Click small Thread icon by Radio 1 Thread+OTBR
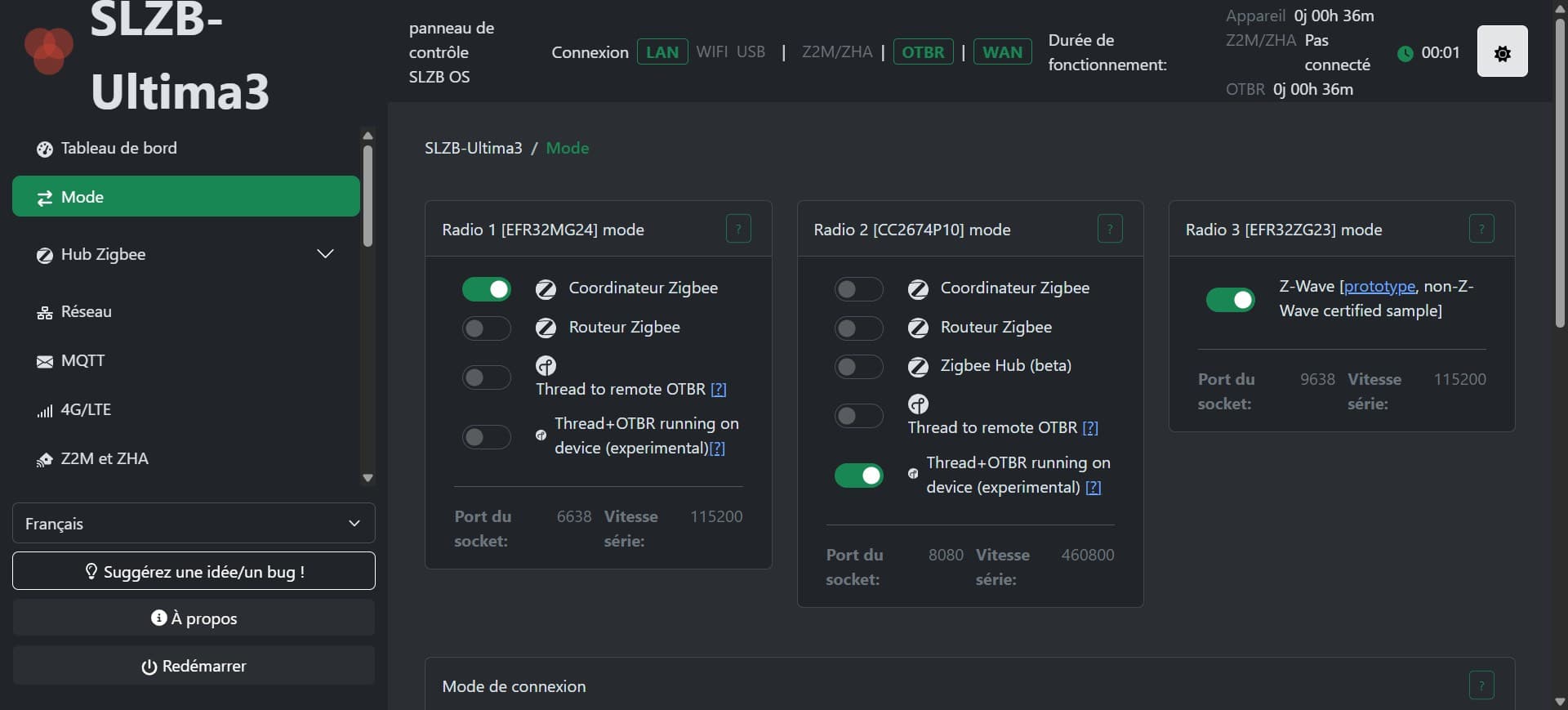The height and width of the screenshot is (710, 1568). click(x=541, y=435)
